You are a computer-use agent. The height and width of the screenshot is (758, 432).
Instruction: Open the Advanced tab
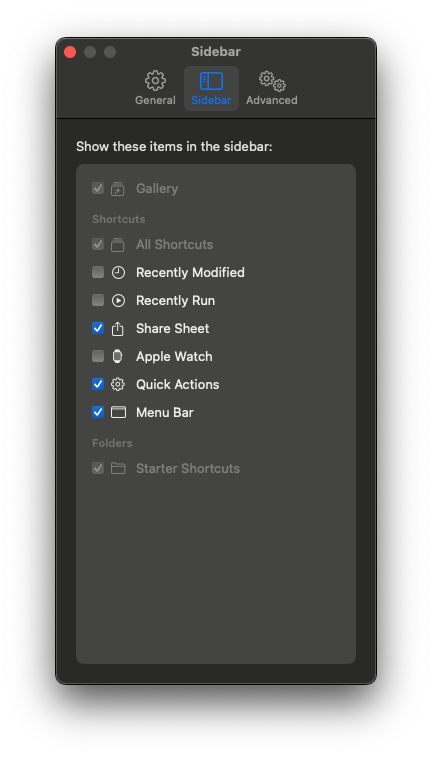point(272,89)
